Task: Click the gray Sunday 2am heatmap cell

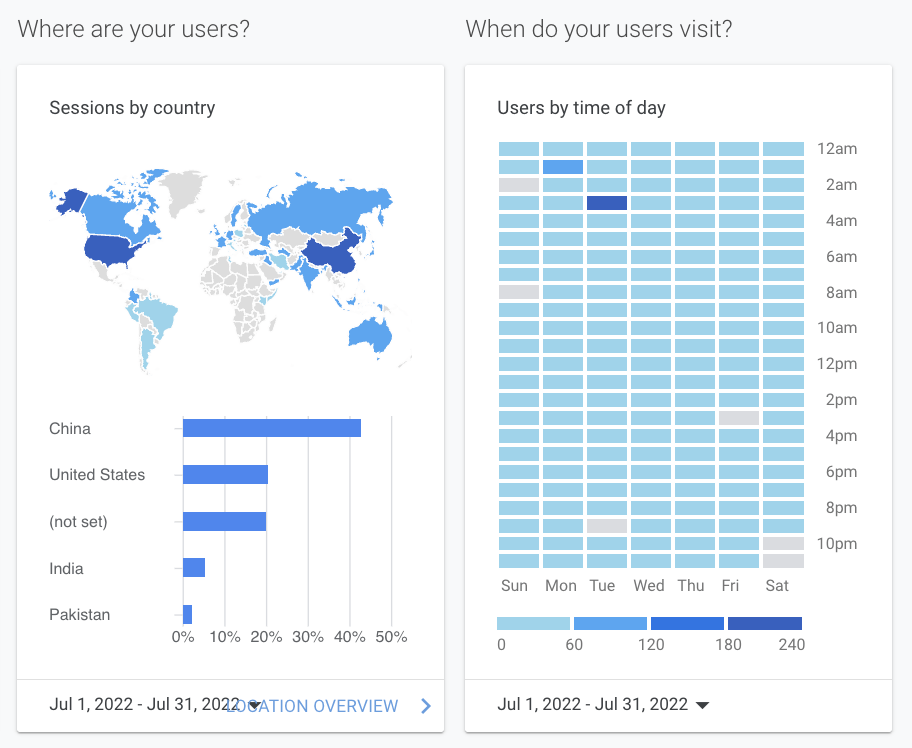Action: coord(519,185)
